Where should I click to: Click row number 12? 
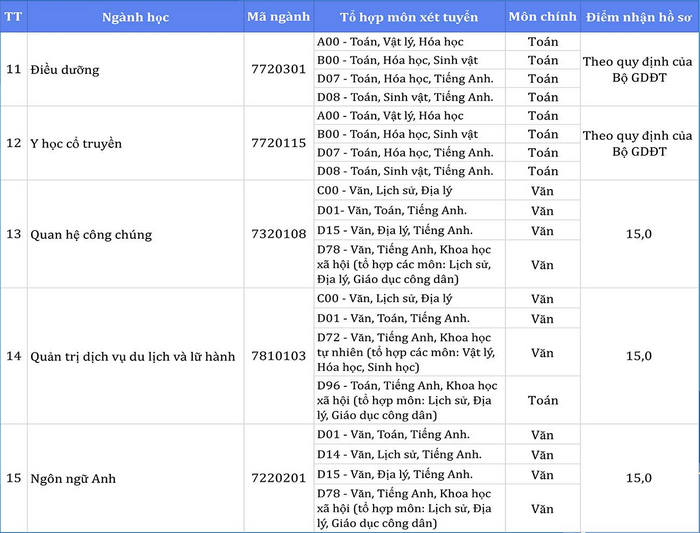coord(14,143)
